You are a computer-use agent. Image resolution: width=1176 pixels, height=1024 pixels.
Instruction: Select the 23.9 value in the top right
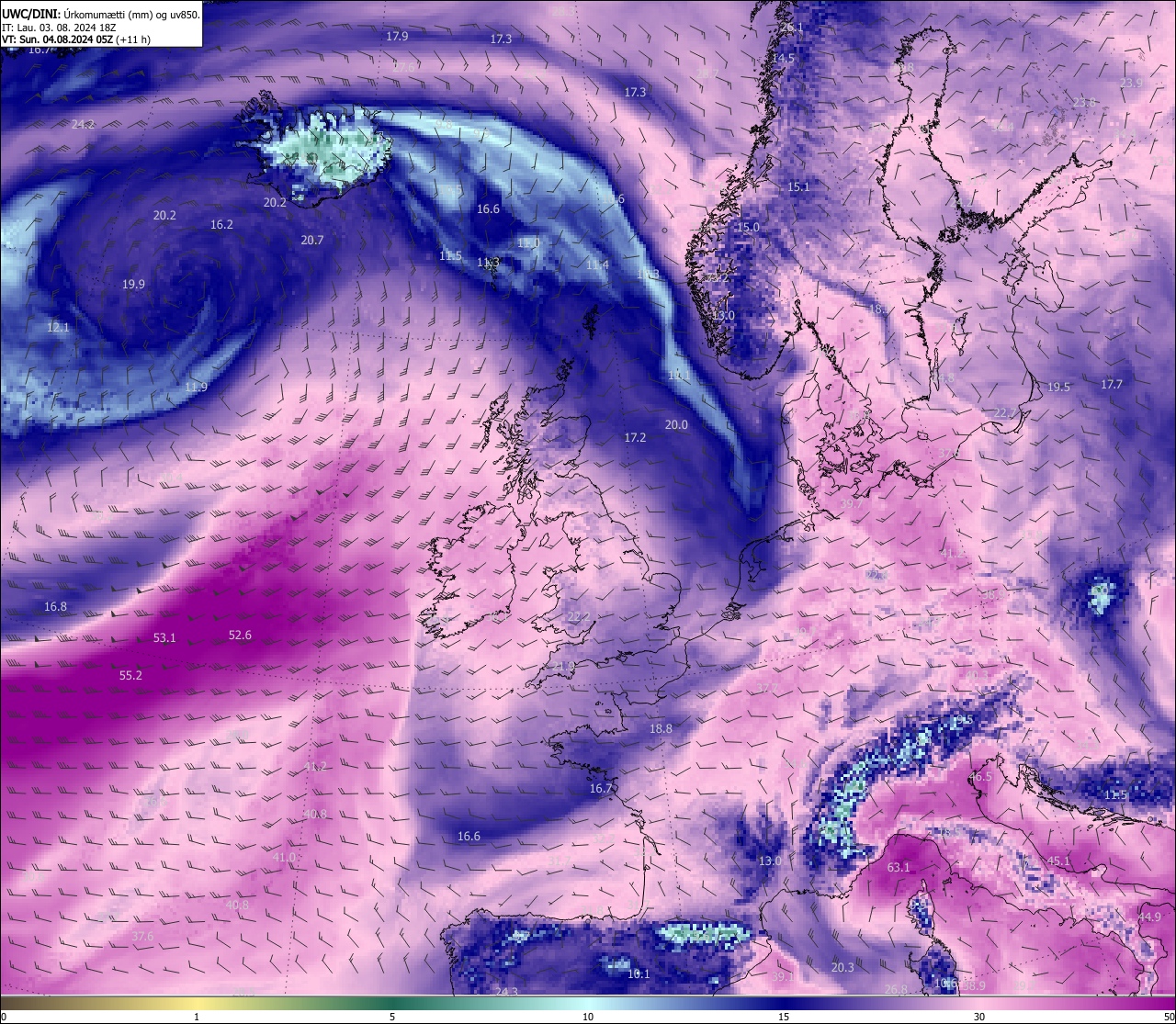pos(1131,84)
